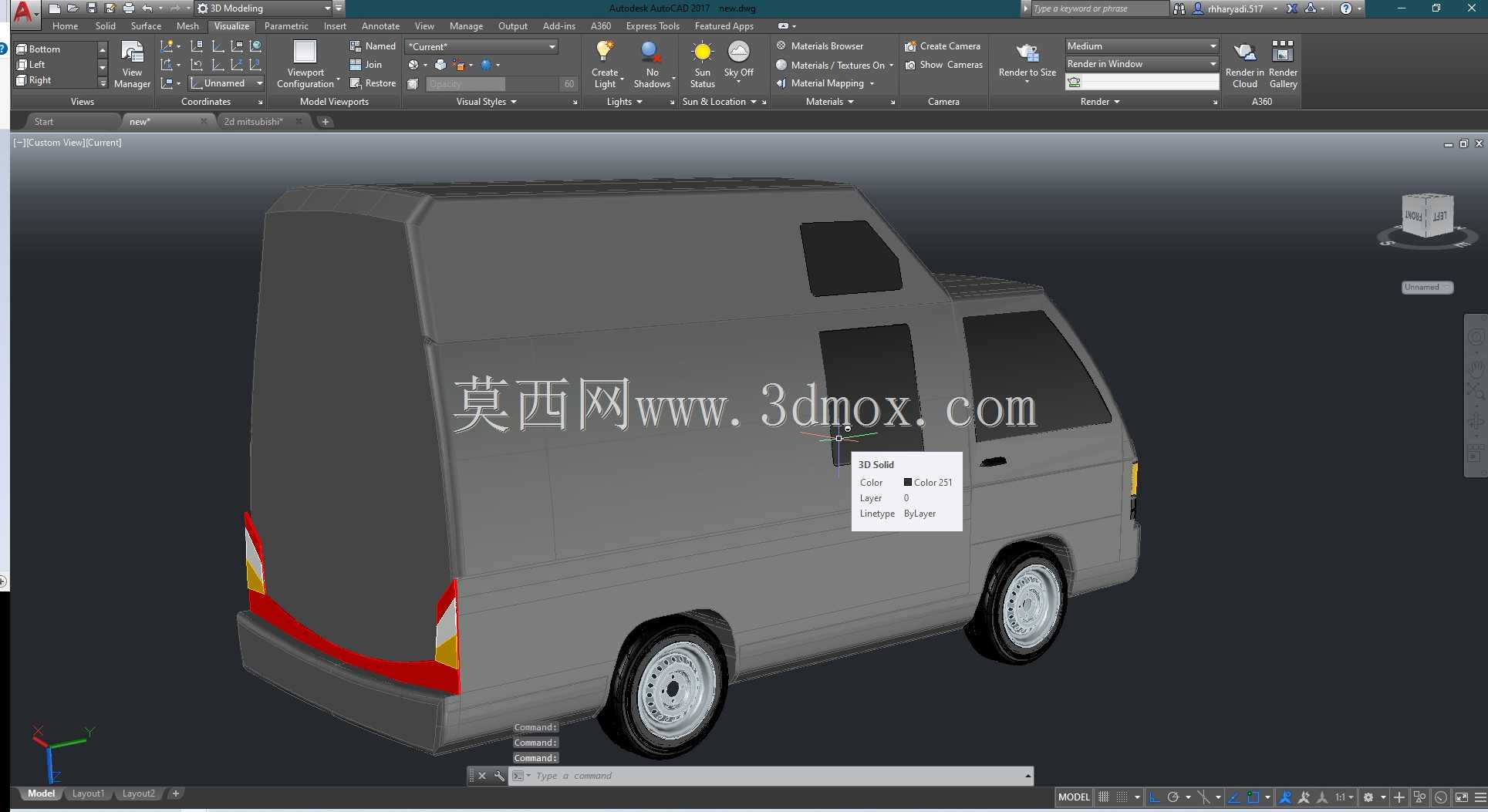The image size is (1488, 812).
Task: Select the Right view
Action: tap(34, 80)
